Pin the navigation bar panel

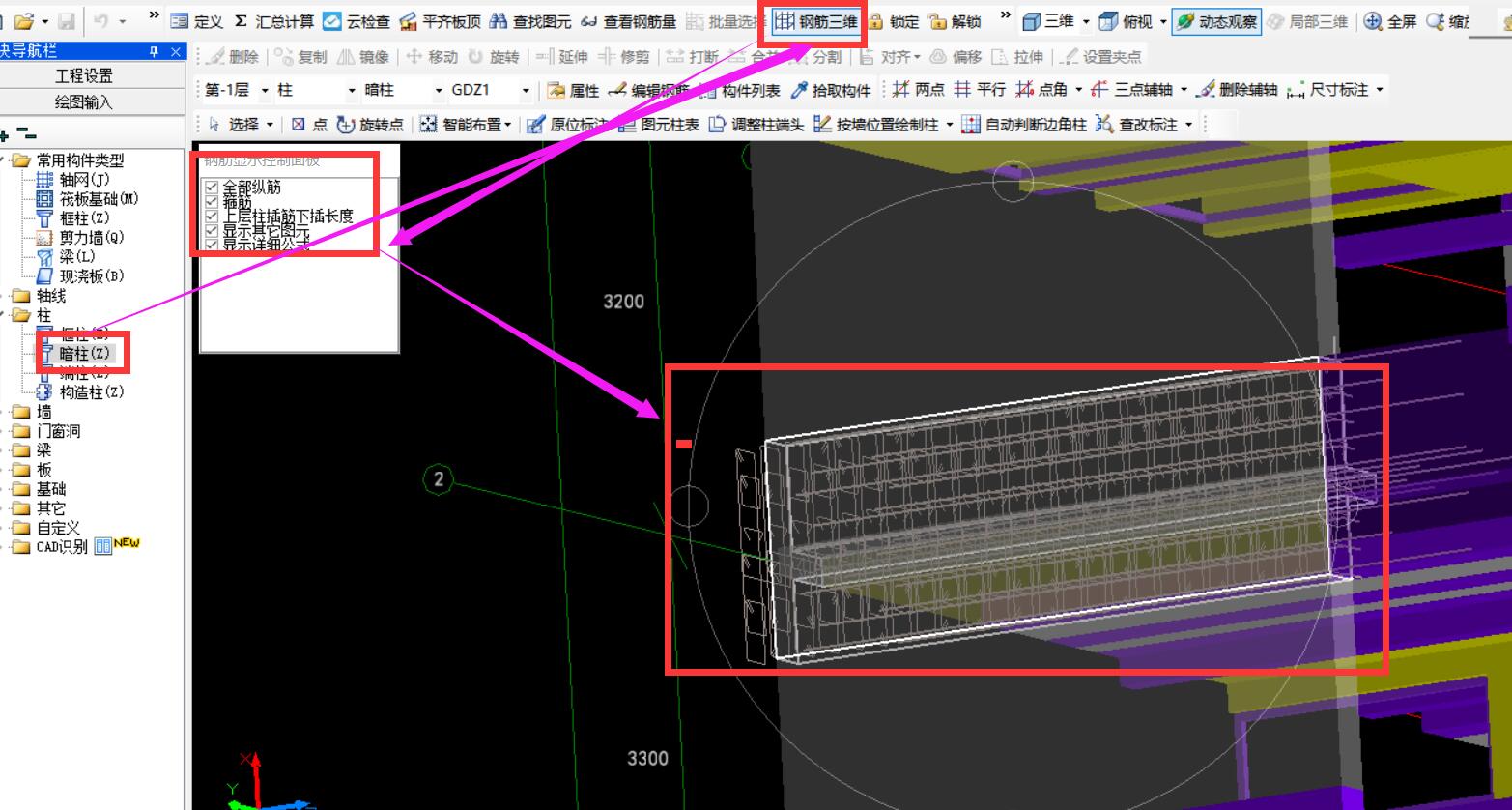(155, 52)
